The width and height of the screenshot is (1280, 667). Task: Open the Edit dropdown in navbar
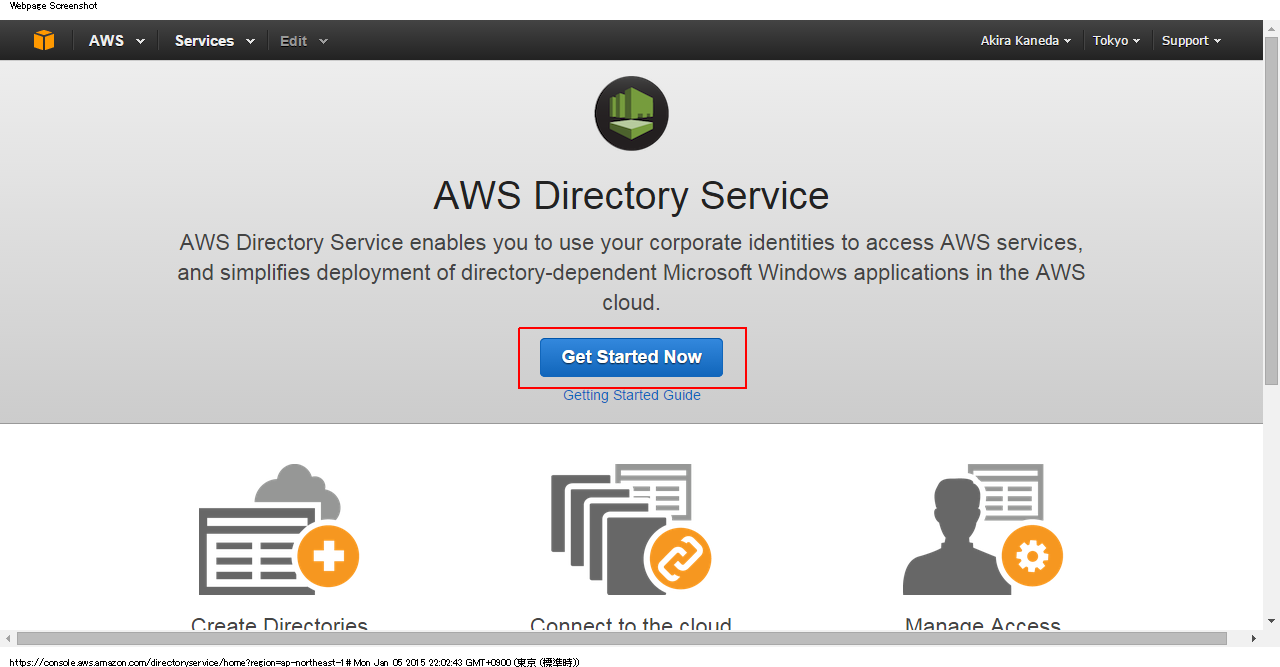pos(303,41)
